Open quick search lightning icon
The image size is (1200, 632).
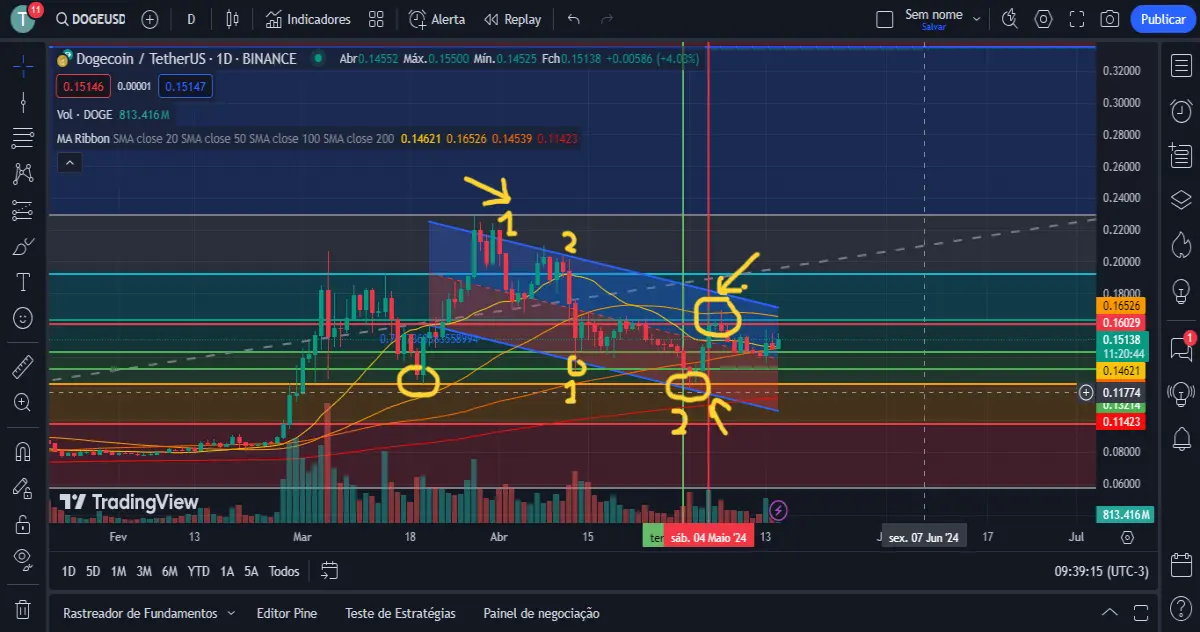click(x=1010, y=19)
